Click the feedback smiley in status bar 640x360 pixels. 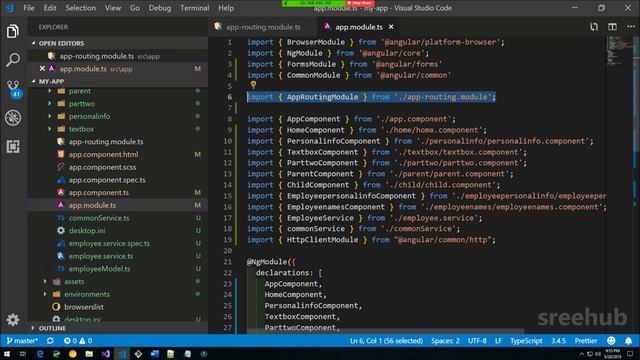611,340
